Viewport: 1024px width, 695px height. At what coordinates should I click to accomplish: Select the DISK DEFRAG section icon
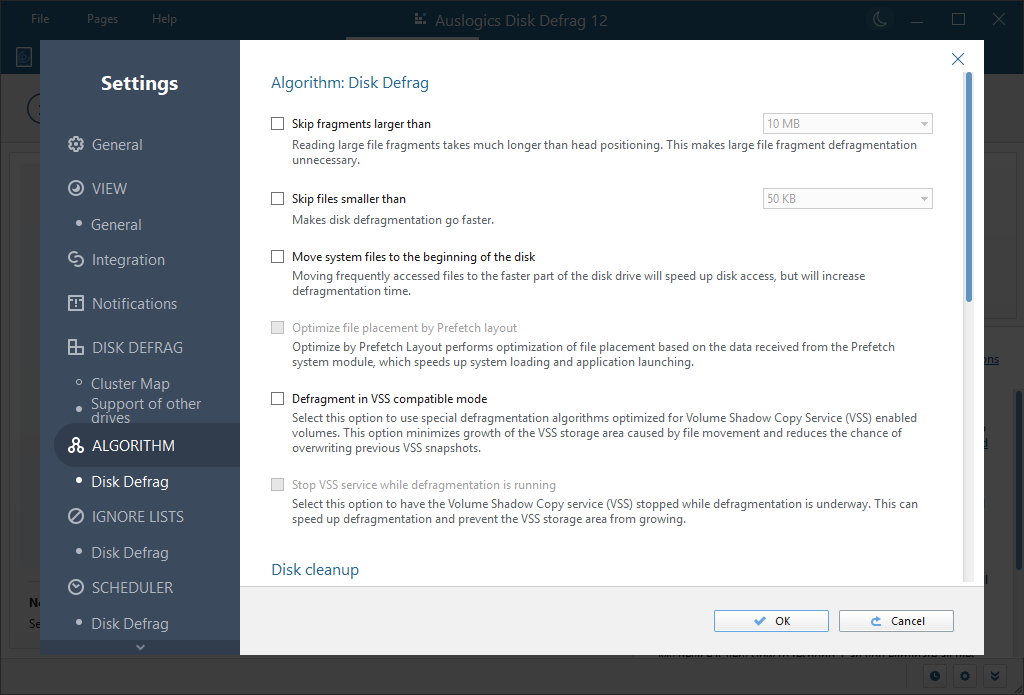[76, 348]
